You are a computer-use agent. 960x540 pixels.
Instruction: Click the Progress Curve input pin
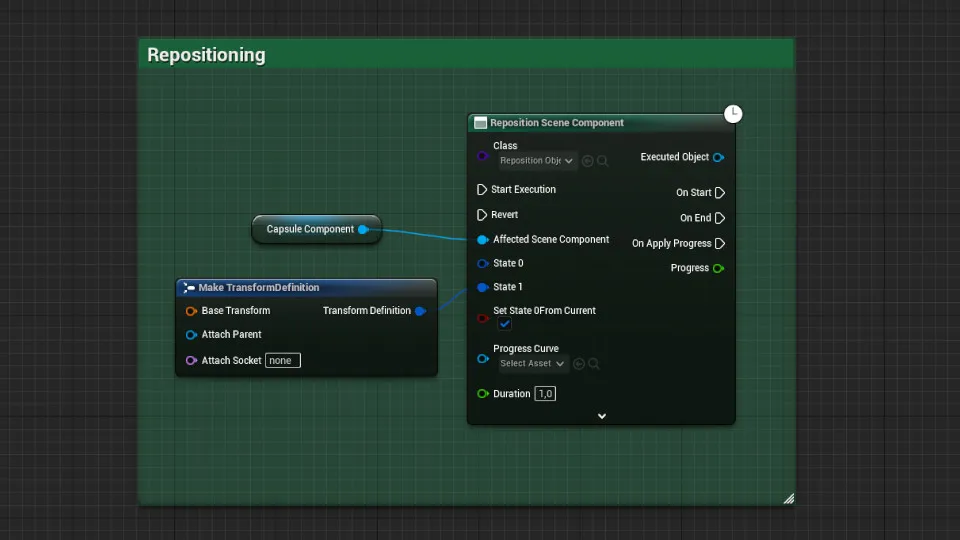482,359
